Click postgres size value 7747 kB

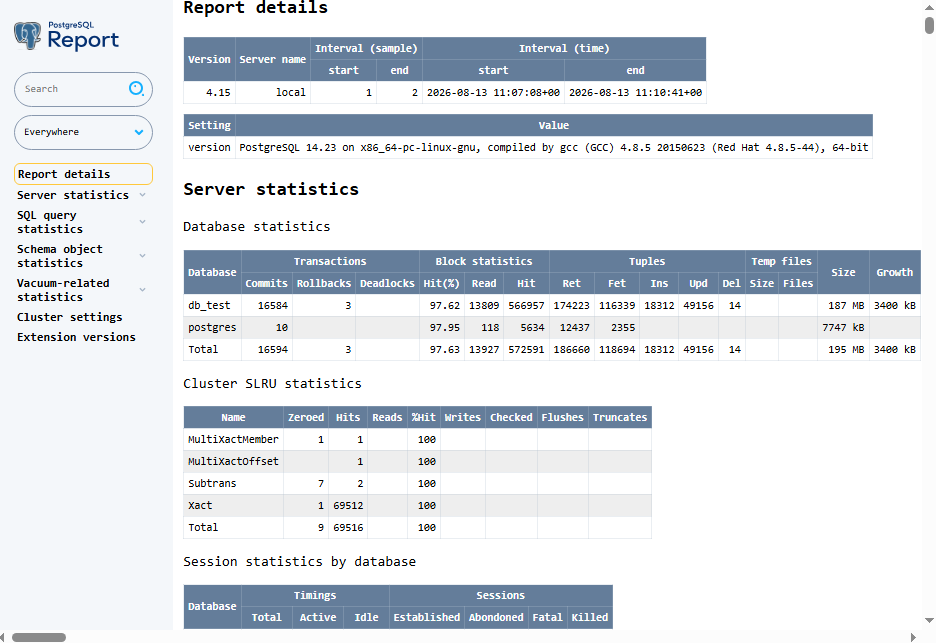843,328
